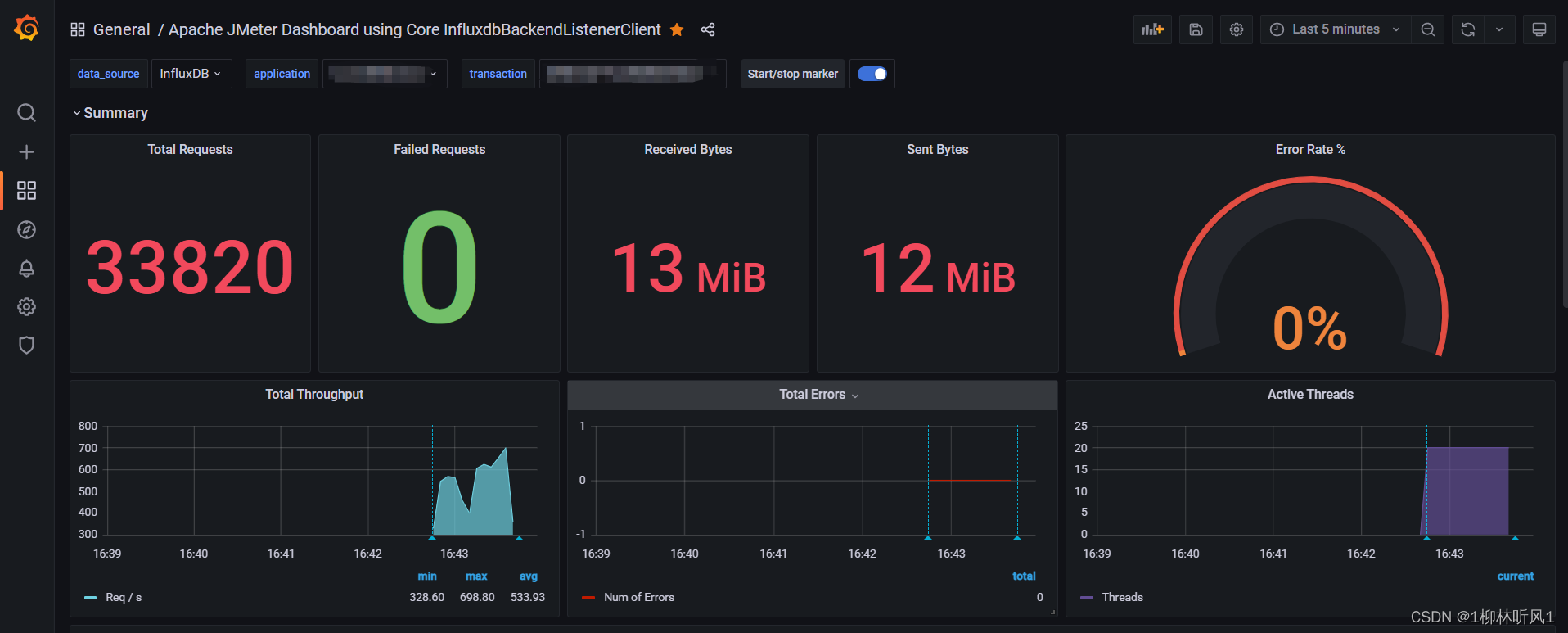1568x633 pixels.
Task: Click the throughput area graph peak
Action: point(506,450)
